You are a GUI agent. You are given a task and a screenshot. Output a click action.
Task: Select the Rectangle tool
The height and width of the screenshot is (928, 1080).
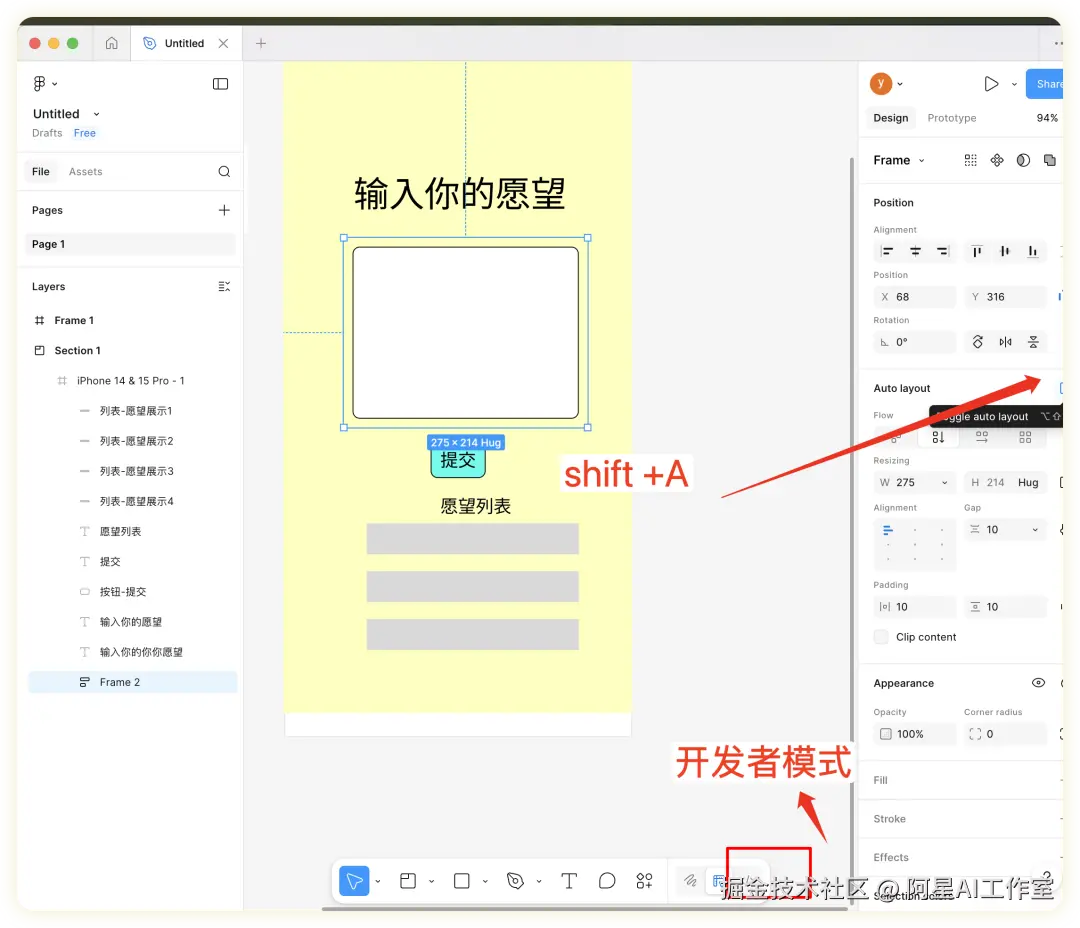(461, 881)
